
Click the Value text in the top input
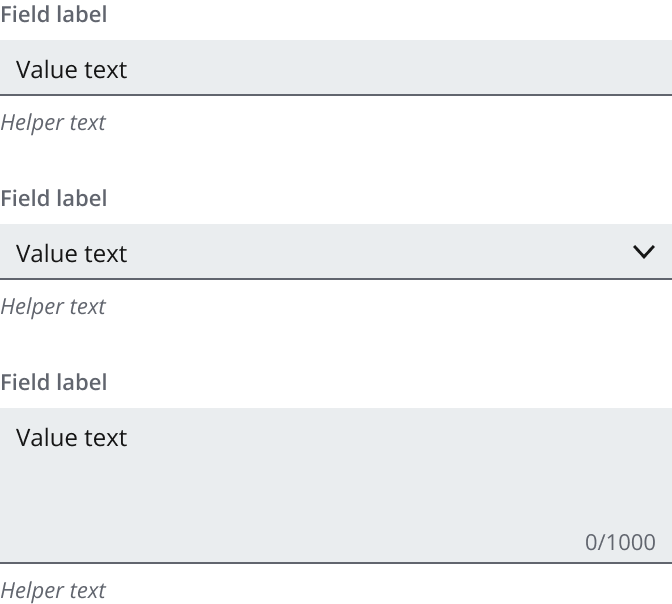72,70
